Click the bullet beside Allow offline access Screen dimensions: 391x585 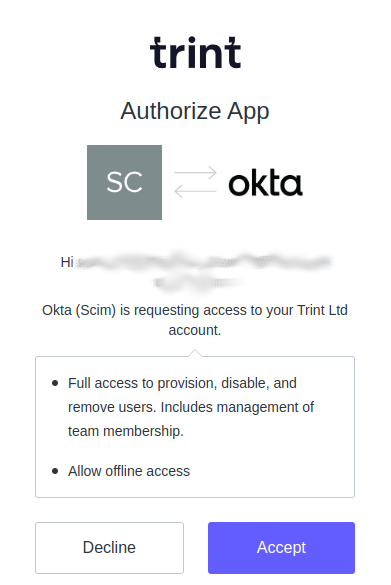(x=55, y=471)
